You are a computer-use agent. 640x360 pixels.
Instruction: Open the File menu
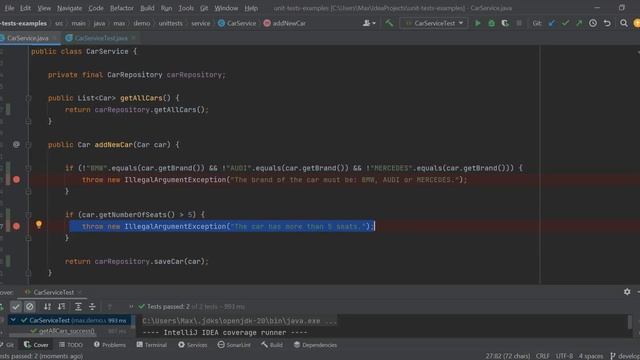(9, 8)
